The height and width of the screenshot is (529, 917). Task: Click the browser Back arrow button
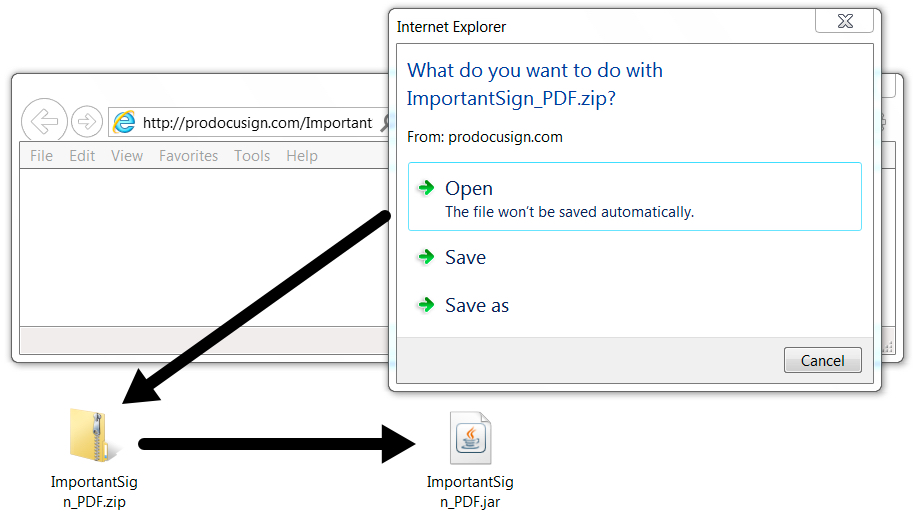44,122
